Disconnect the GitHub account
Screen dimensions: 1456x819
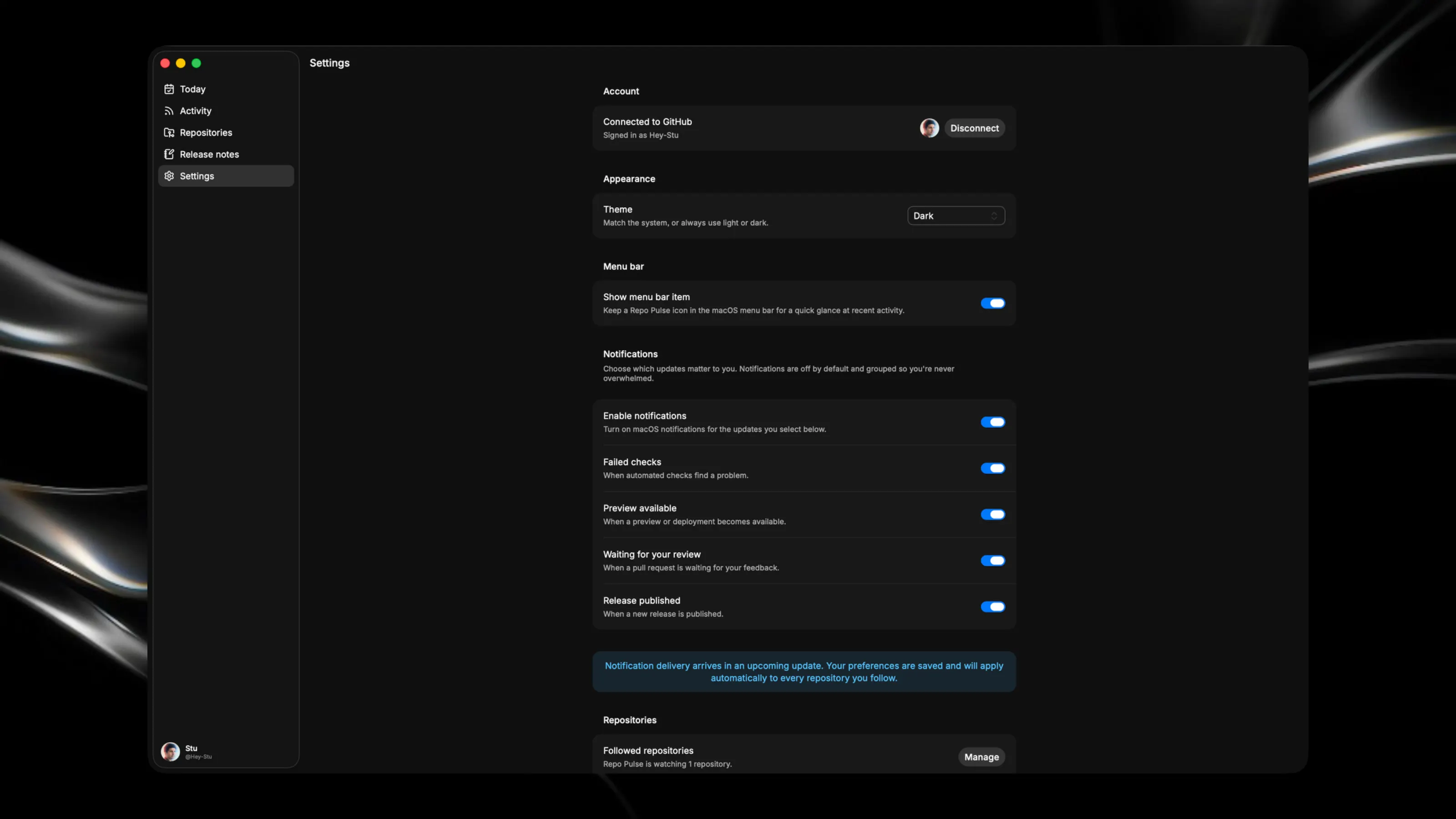coord(975,128)
